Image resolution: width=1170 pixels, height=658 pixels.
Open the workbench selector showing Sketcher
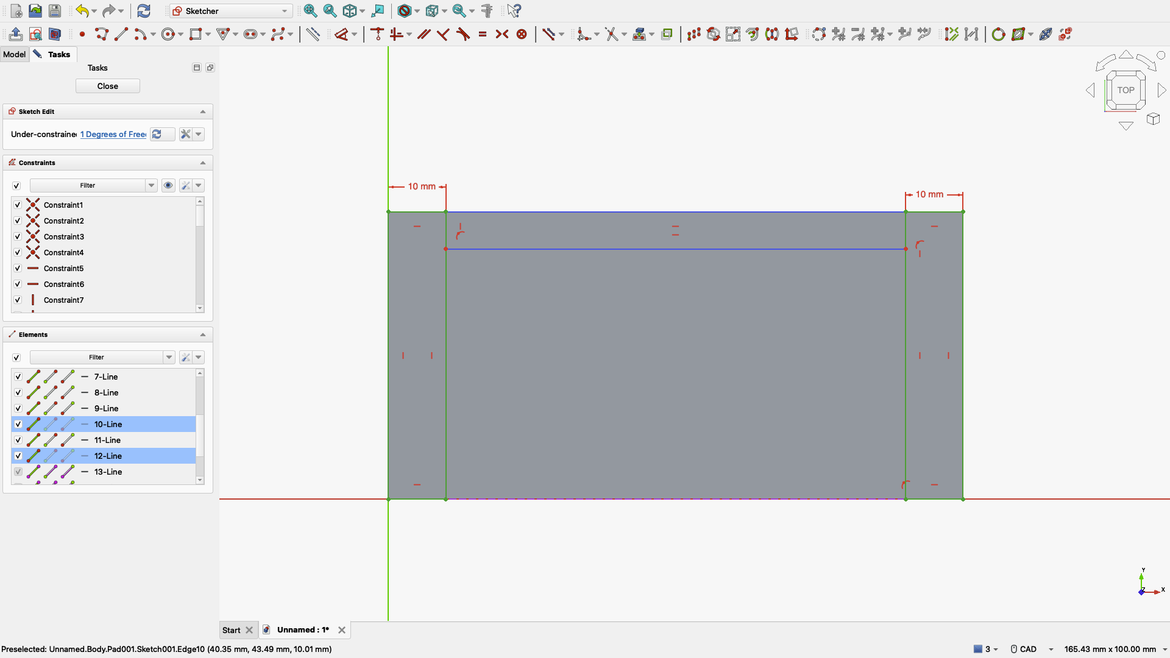pos(228,11)
